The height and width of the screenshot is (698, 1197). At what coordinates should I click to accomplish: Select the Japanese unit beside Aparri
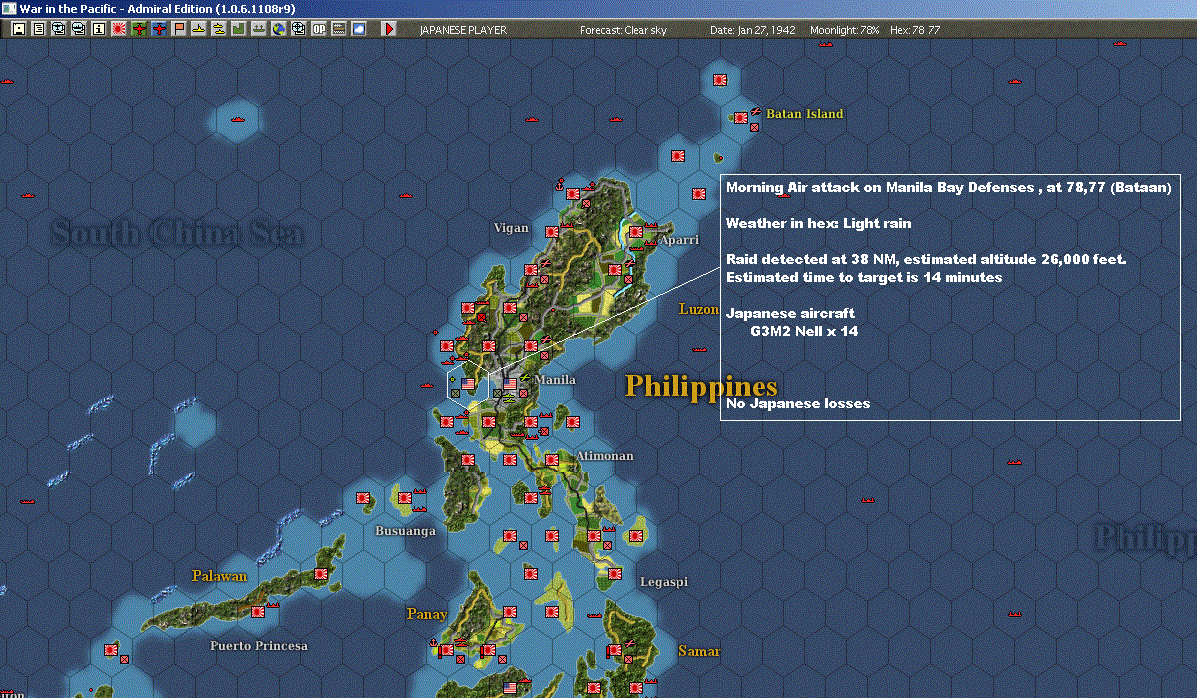click(636, 231)
